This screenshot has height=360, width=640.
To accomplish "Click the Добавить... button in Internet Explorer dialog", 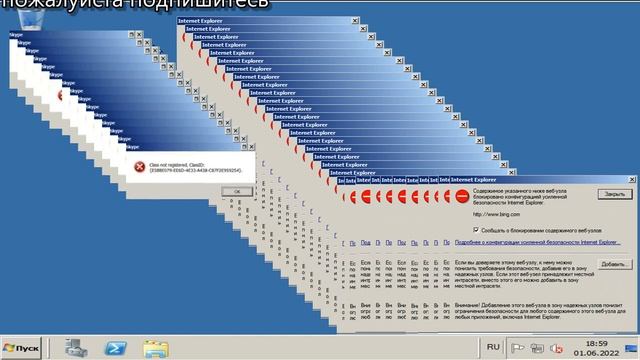I will 615,264.
